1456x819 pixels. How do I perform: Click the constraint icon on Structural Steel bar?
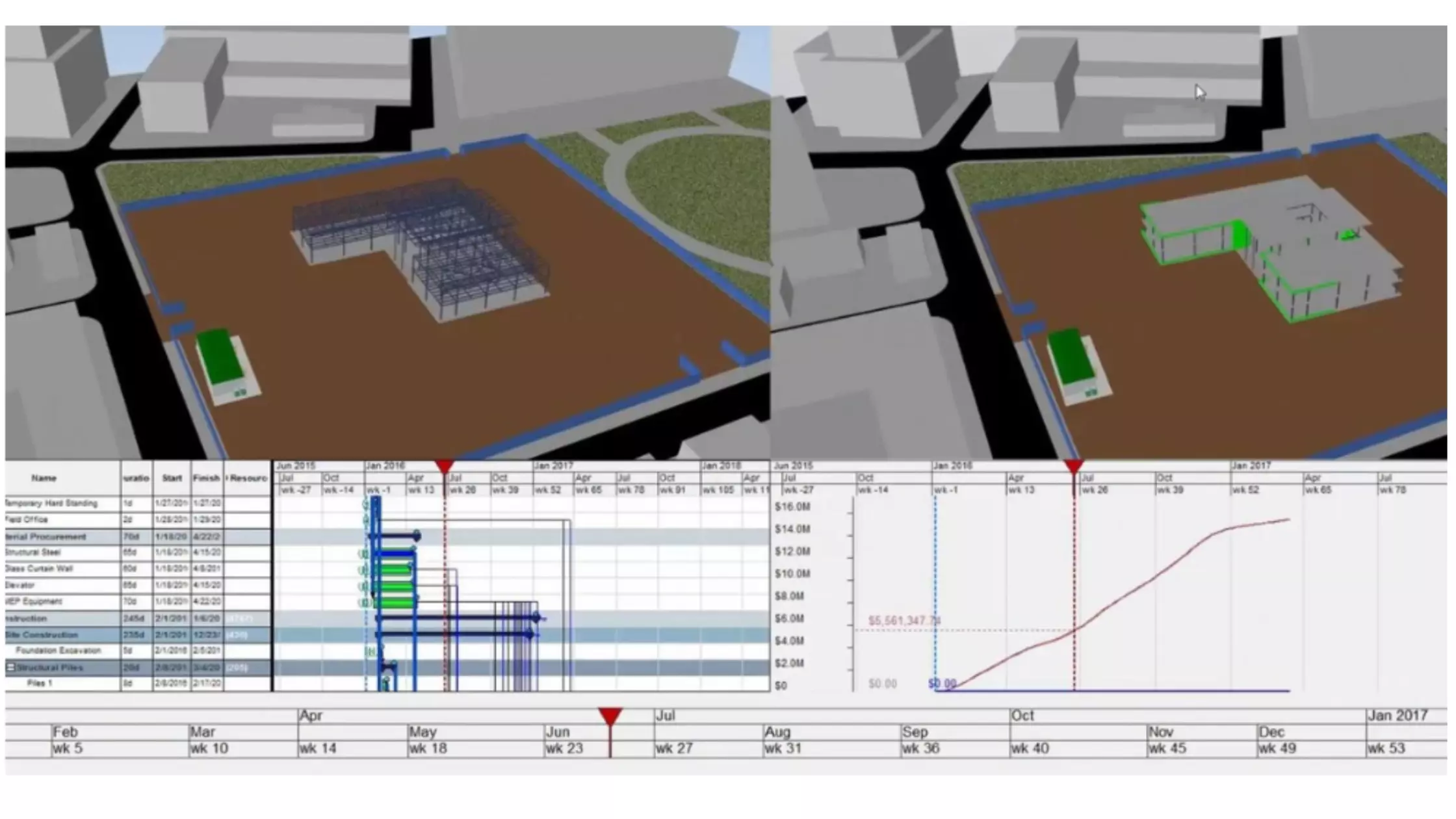pos(365,552)
